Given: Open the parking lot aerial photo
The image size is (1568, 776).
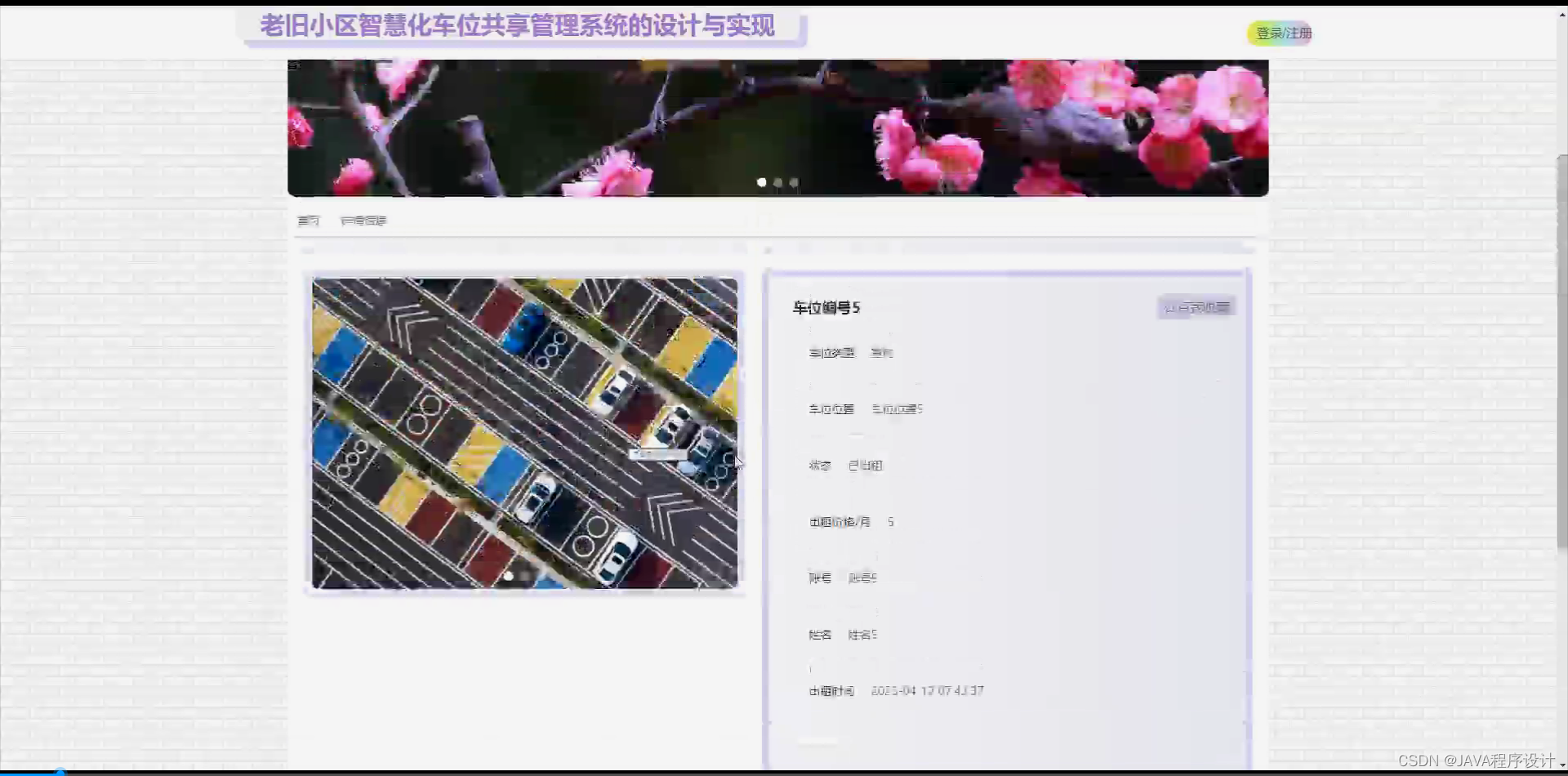Looking at the screenshot, I should pos(524,433).
